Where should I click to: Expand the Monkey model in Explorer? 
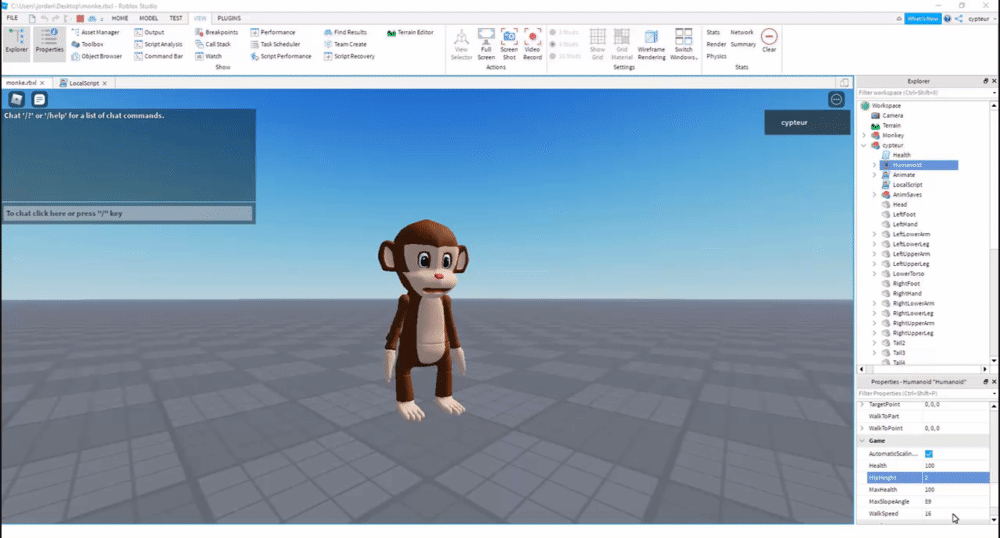[x=864, y=135]
